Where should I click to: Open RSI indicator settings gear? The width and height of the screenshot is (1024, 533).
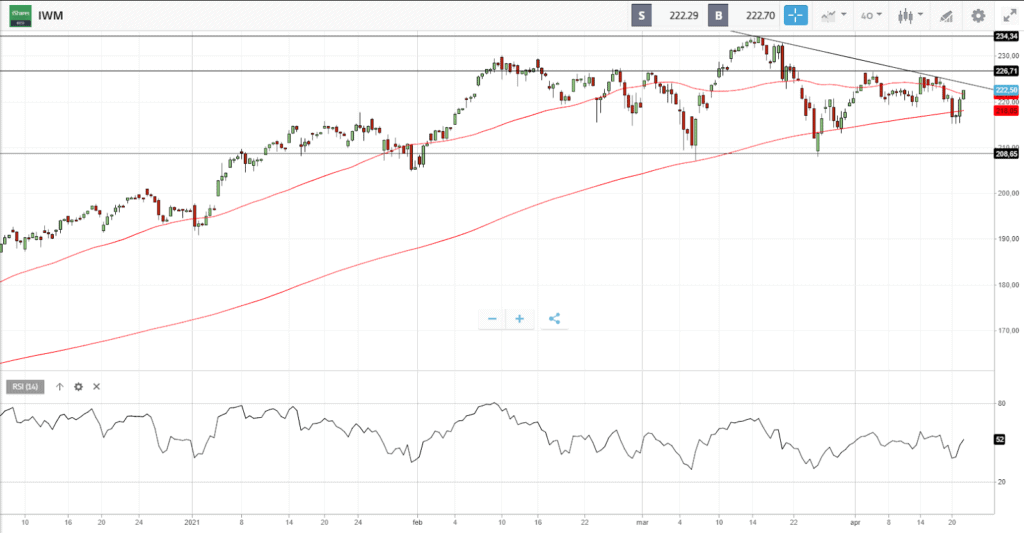coord(78,387)
